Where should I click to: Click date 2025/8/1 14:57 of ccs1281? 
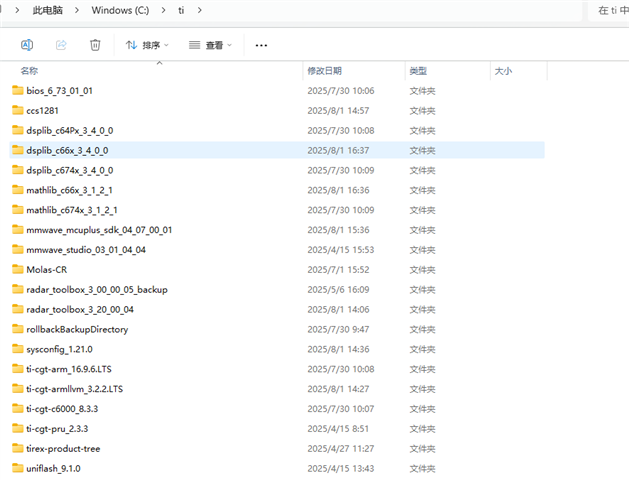click(338, 111)
